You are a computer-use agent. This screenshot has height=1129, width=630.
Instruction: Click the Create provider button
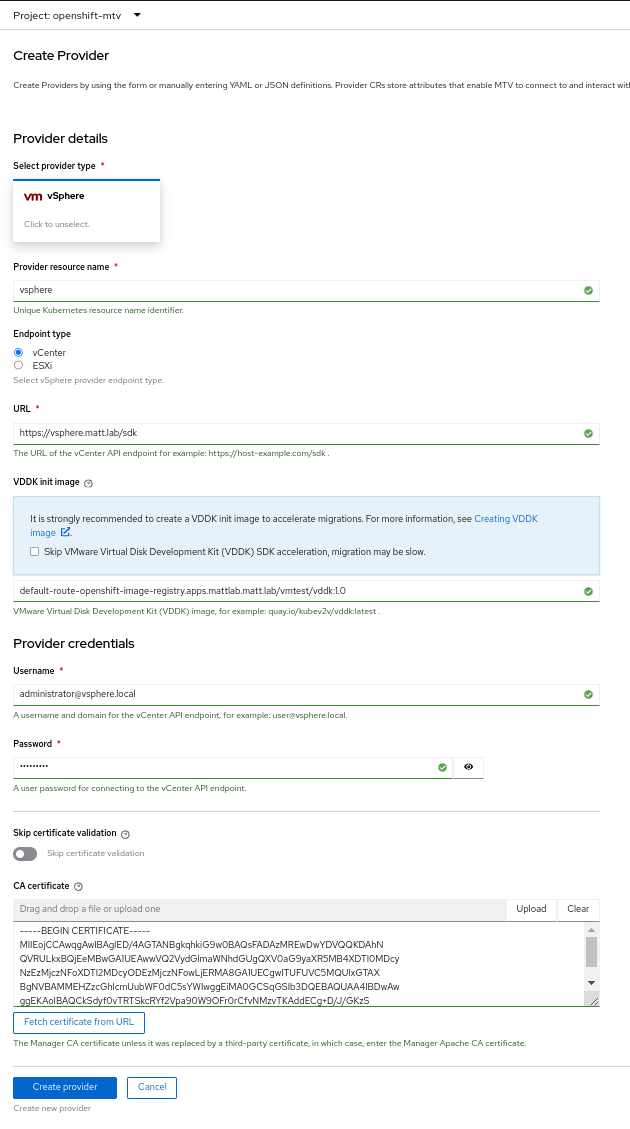65,1087
